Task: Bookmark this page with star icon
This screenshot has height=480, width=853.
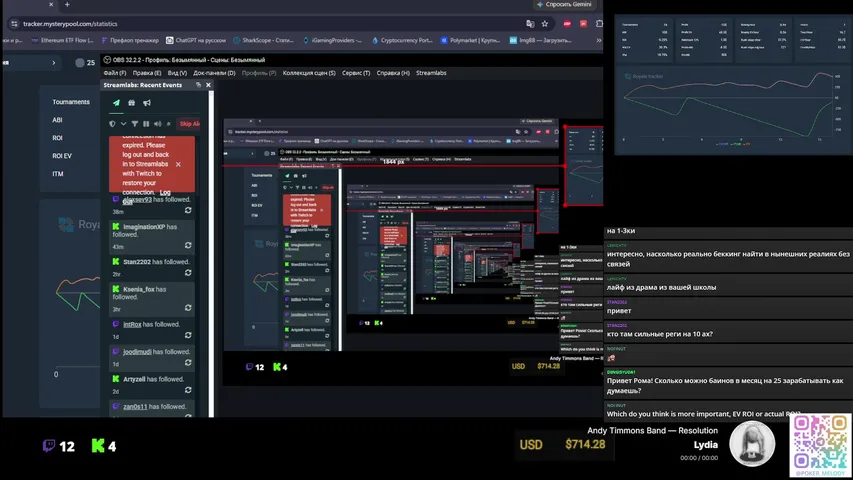Action: [545, 24]
